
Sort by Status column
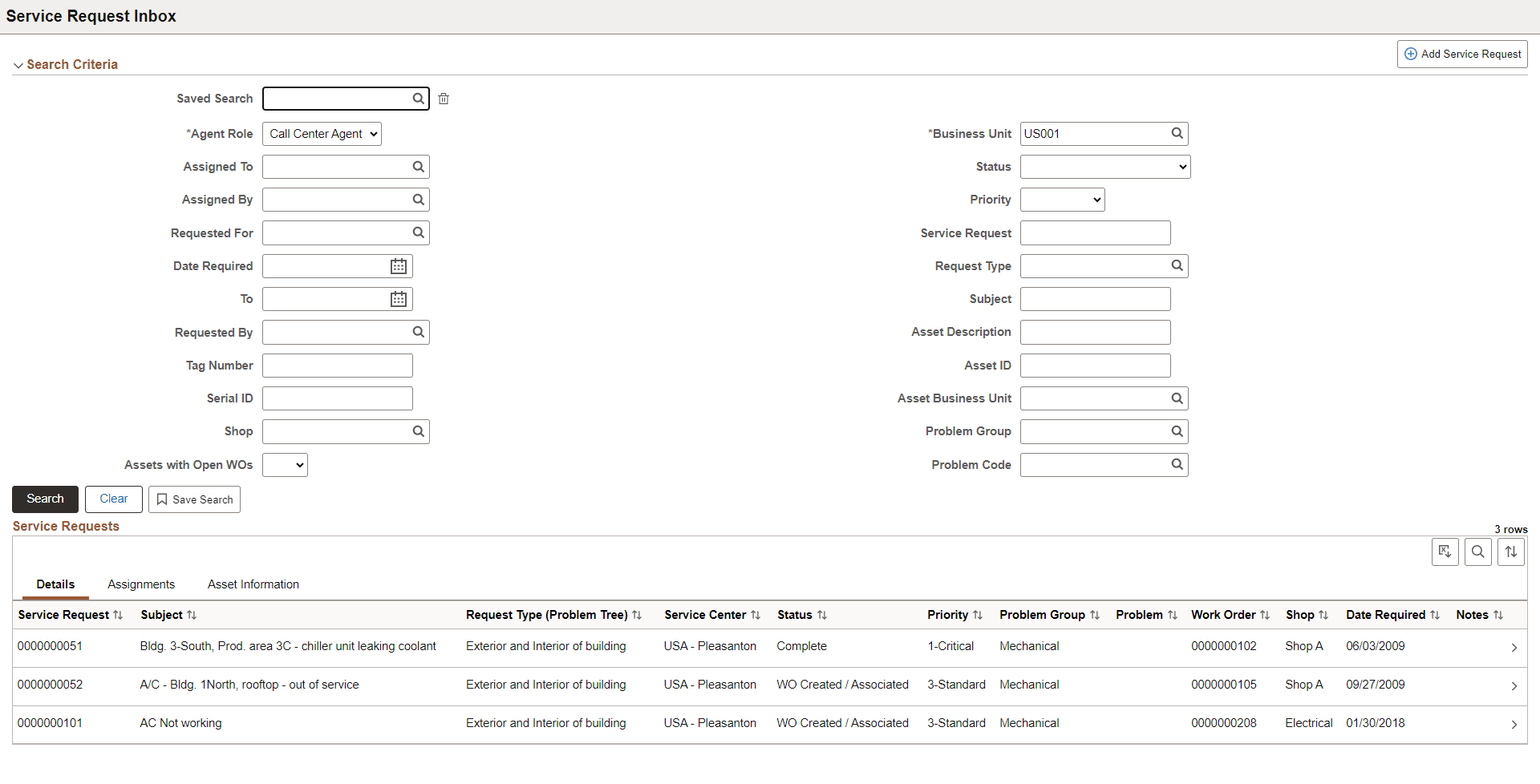[x=802, y=615]
